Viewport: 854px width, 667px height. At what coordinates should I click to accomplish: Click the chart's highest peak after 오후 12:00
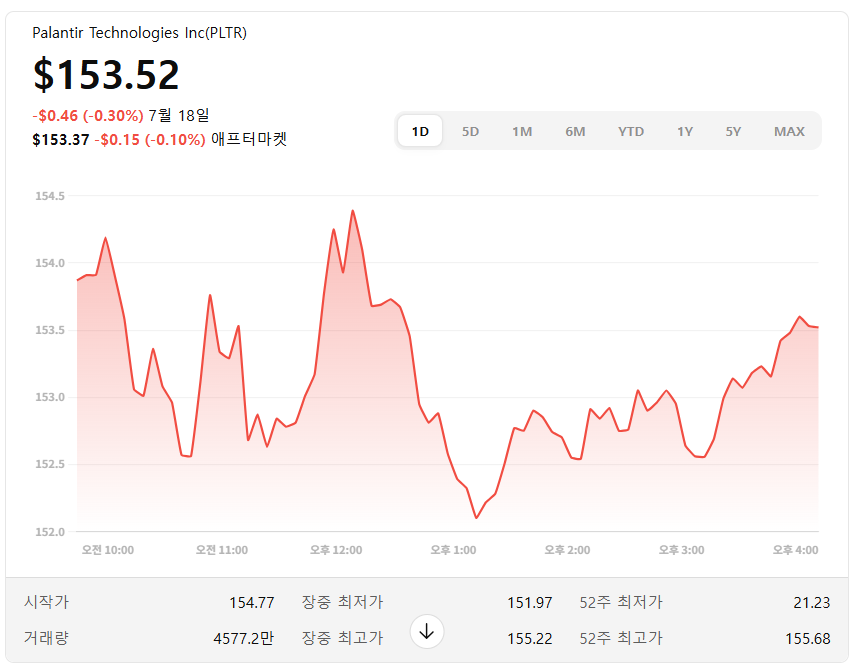pos(353,211)
